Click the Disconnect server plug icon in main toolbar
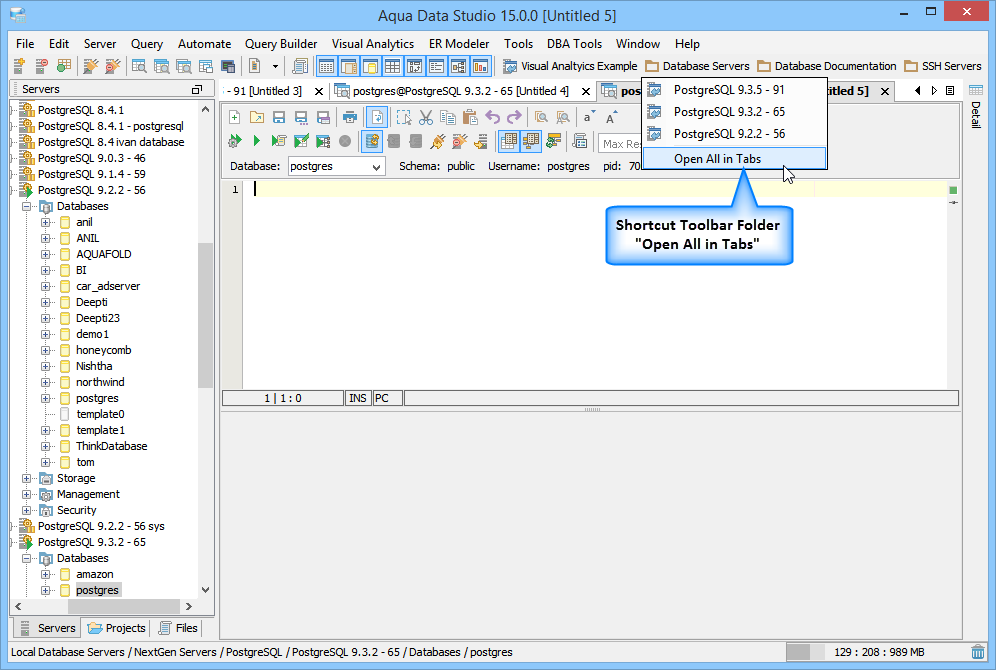The image size is (996, 670). click(x=112, y=66)
